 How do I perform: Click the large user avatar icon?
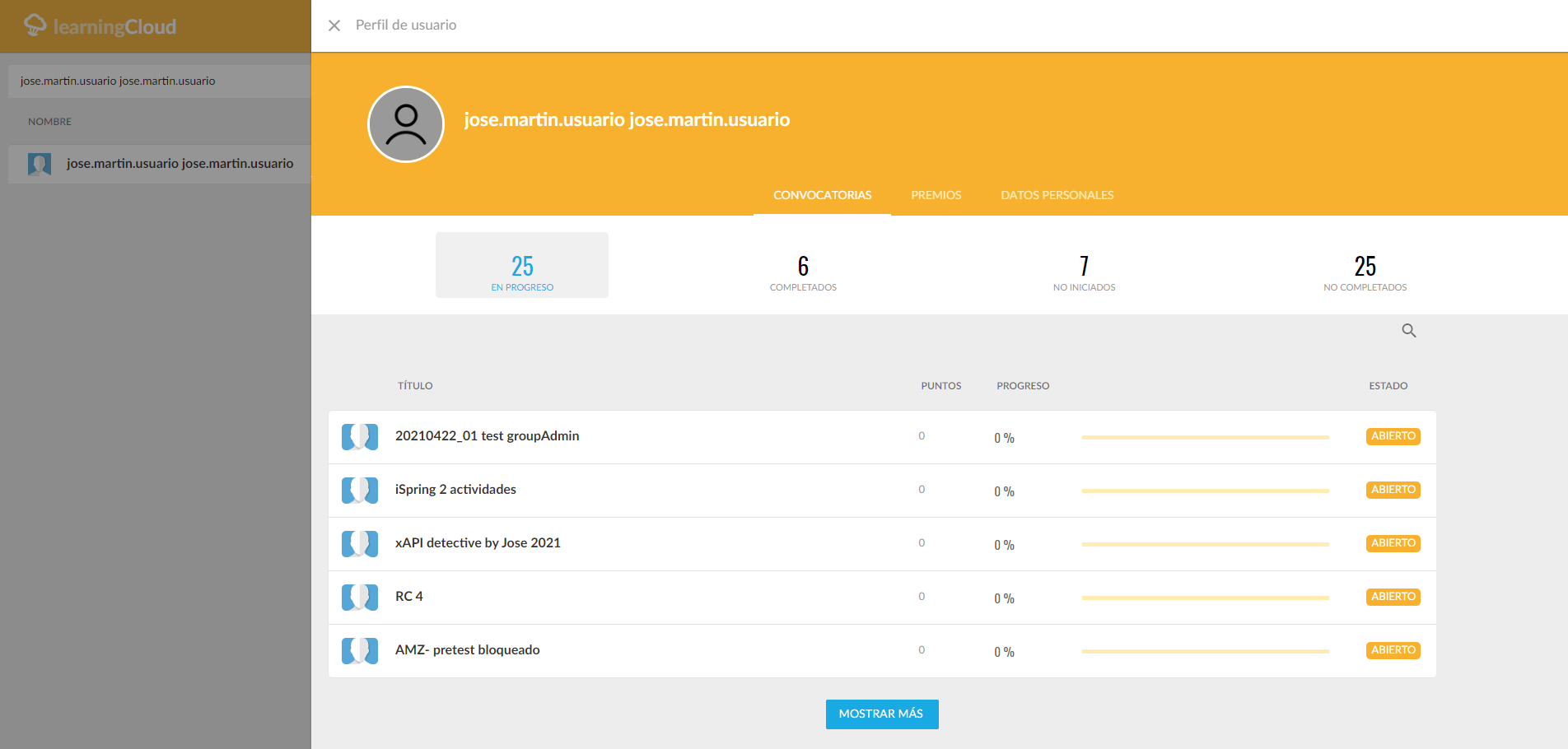(x=406, y=124)
